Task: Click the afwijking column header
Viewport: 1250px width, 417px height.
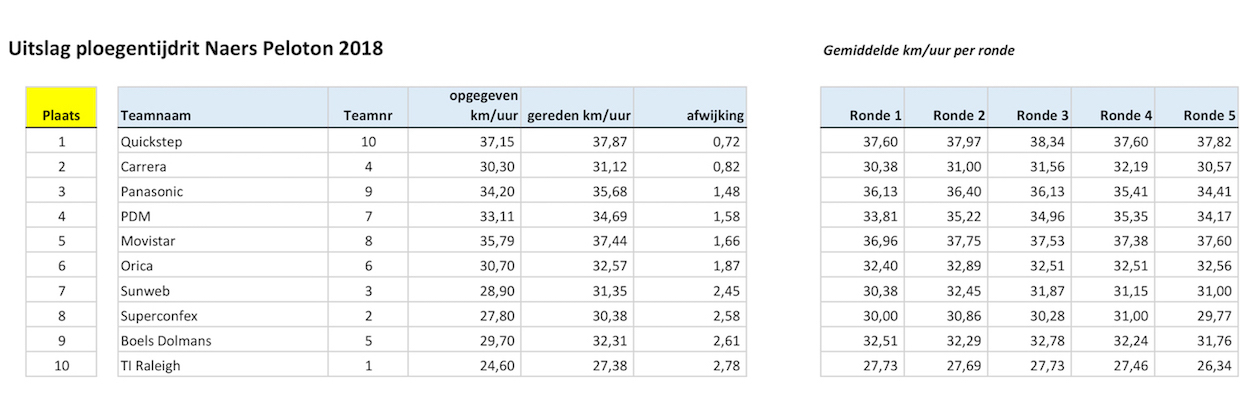Action: click(690, 107)
